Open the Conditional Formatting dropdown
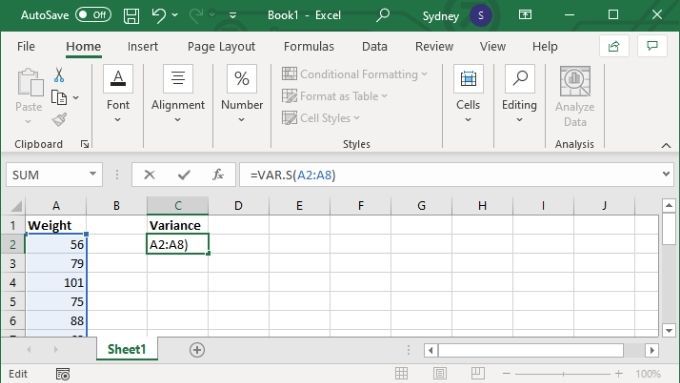 (354, 74)
